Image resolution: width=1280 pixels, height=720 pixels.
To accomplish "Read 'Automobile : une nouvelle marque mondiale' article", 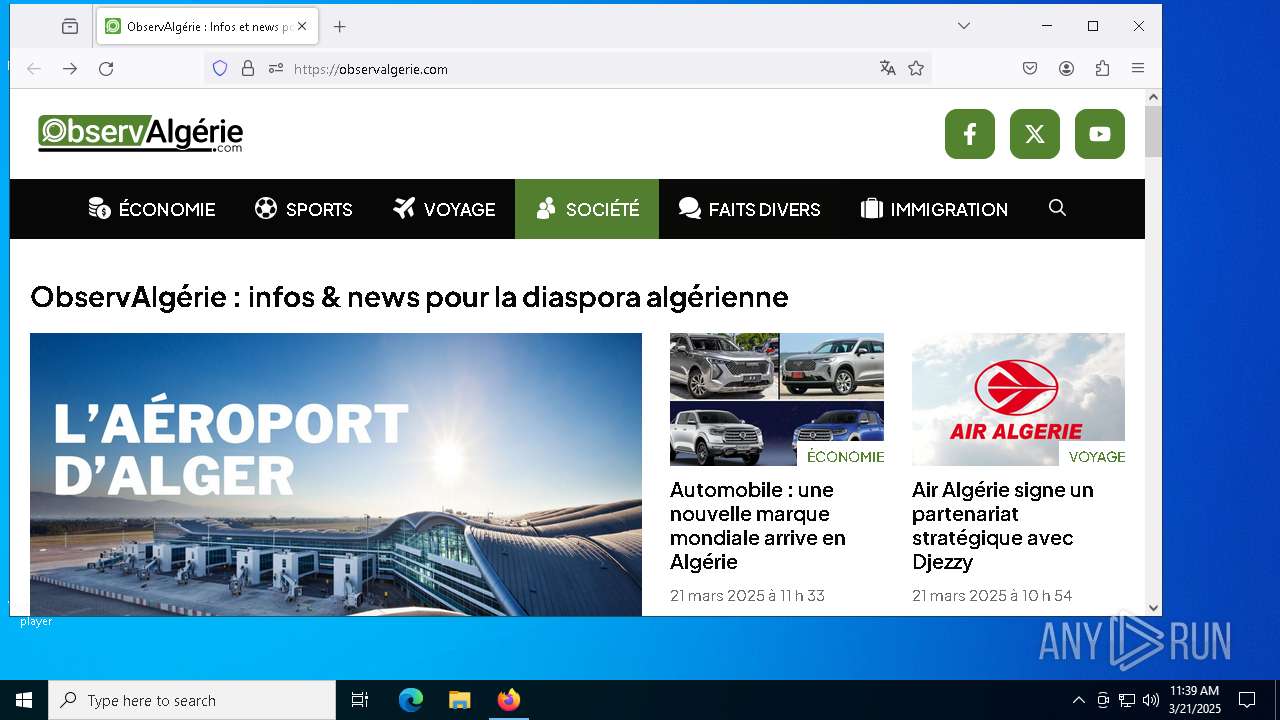I will [x=758, y=526].
